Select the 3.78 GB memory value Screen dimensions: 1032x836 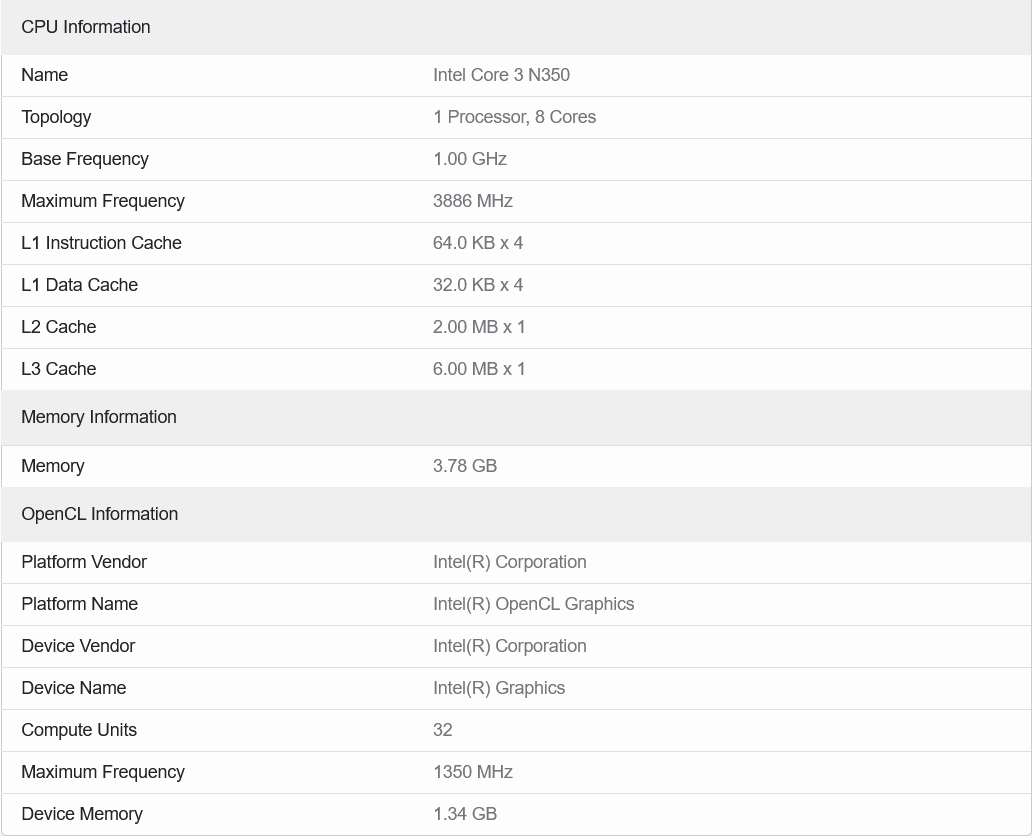pos(465,466)
